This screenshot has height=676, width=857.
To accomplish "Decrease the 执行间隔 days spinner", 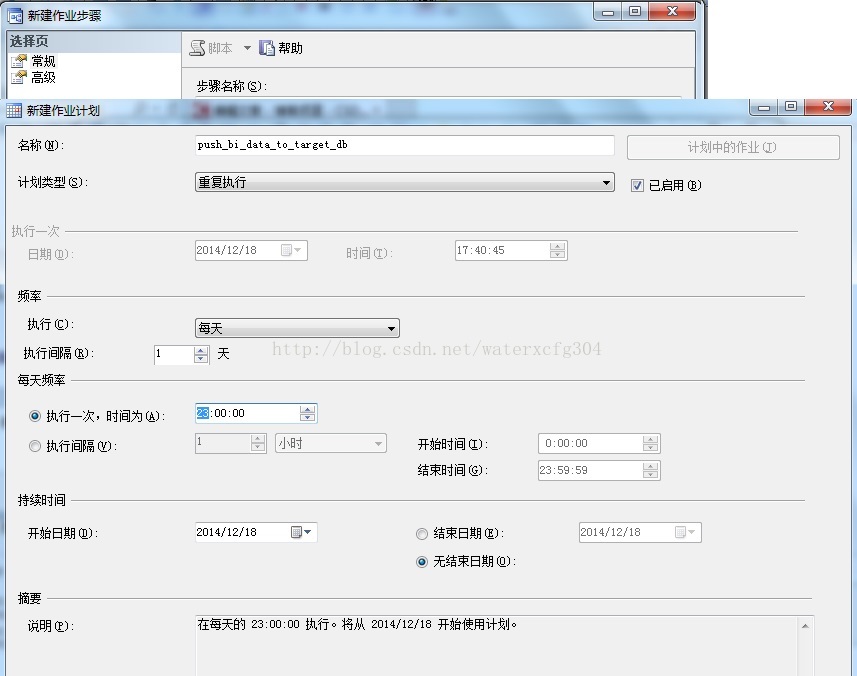I will pos(201,359).
